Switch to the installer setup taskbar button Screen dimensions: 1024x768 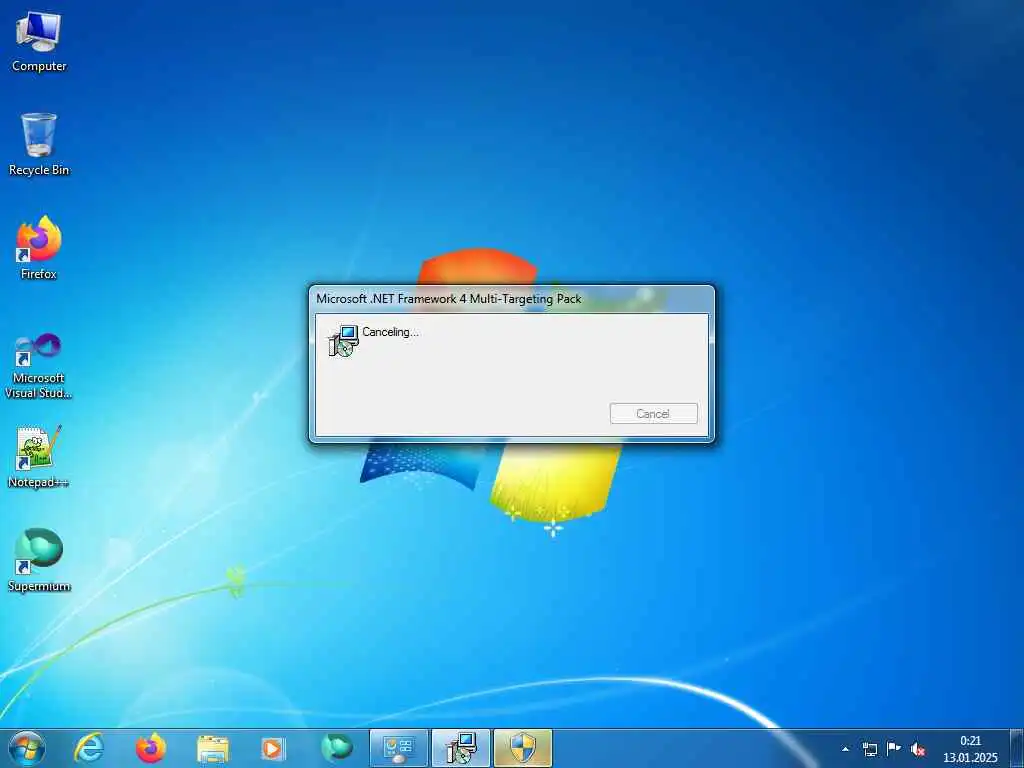460,748
